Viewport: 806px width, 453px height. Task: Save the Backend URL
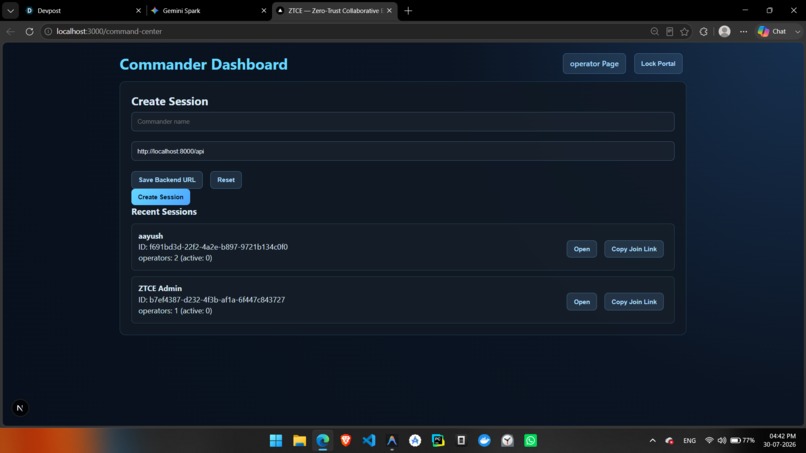point(167,180)
